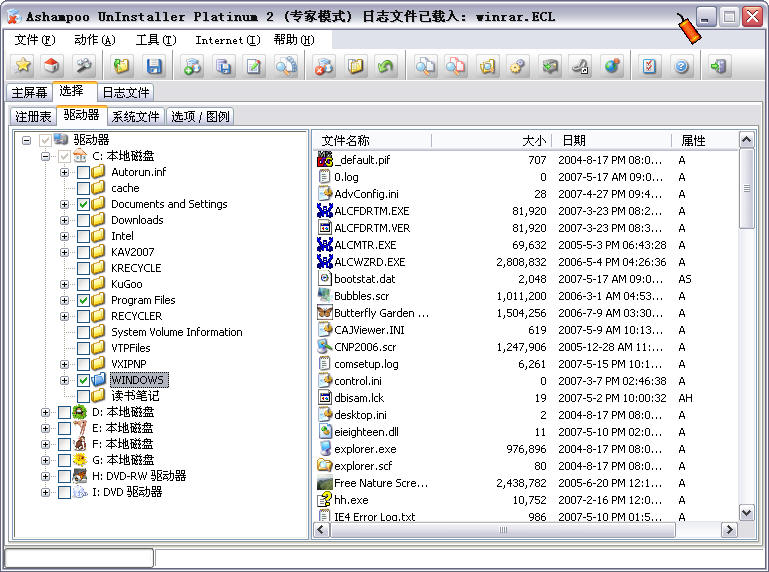Image resolution: width=769 pixels, height=572 pixels.
Task: Click the hh.exe help file icon
Action: (x=325, y=500)
